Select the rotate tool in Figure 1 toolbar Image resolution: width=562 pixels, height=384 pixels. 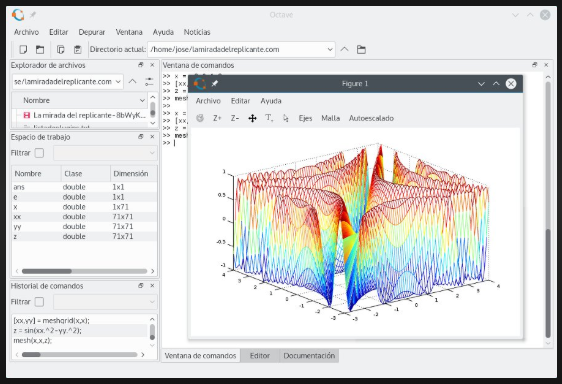tap(200, 118)
